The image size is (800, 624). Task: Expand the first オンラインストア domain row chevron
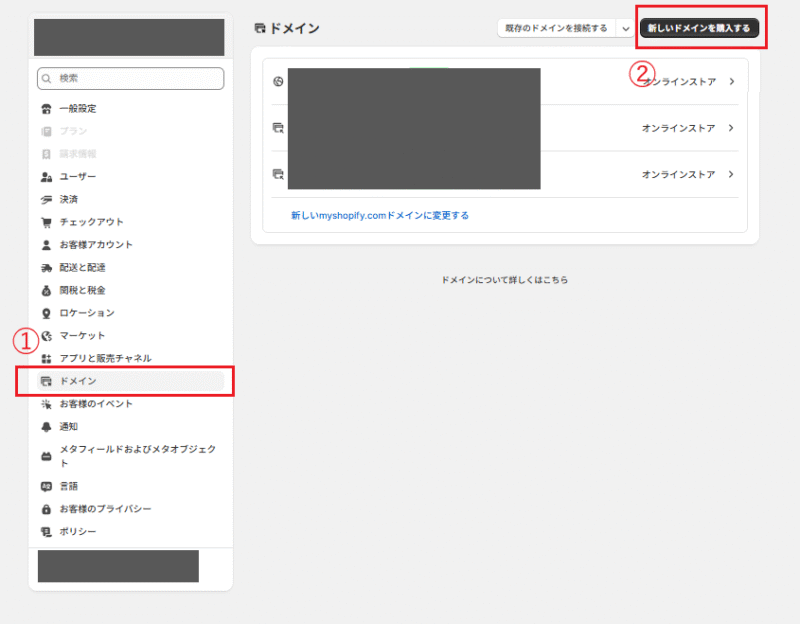[734, 82]
